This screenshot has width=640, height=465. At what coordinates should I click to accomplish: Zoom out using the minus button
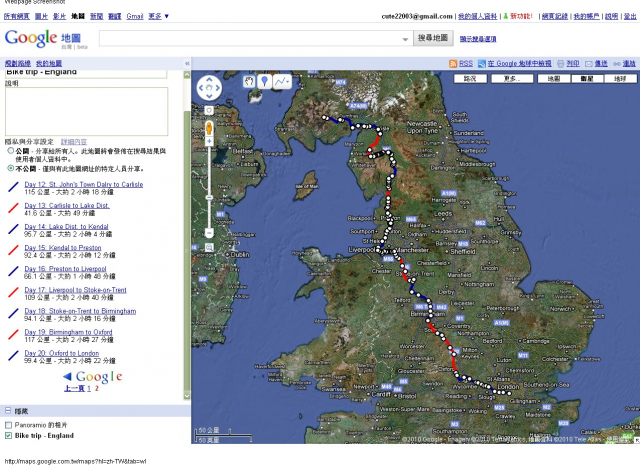tap(209, 233)
